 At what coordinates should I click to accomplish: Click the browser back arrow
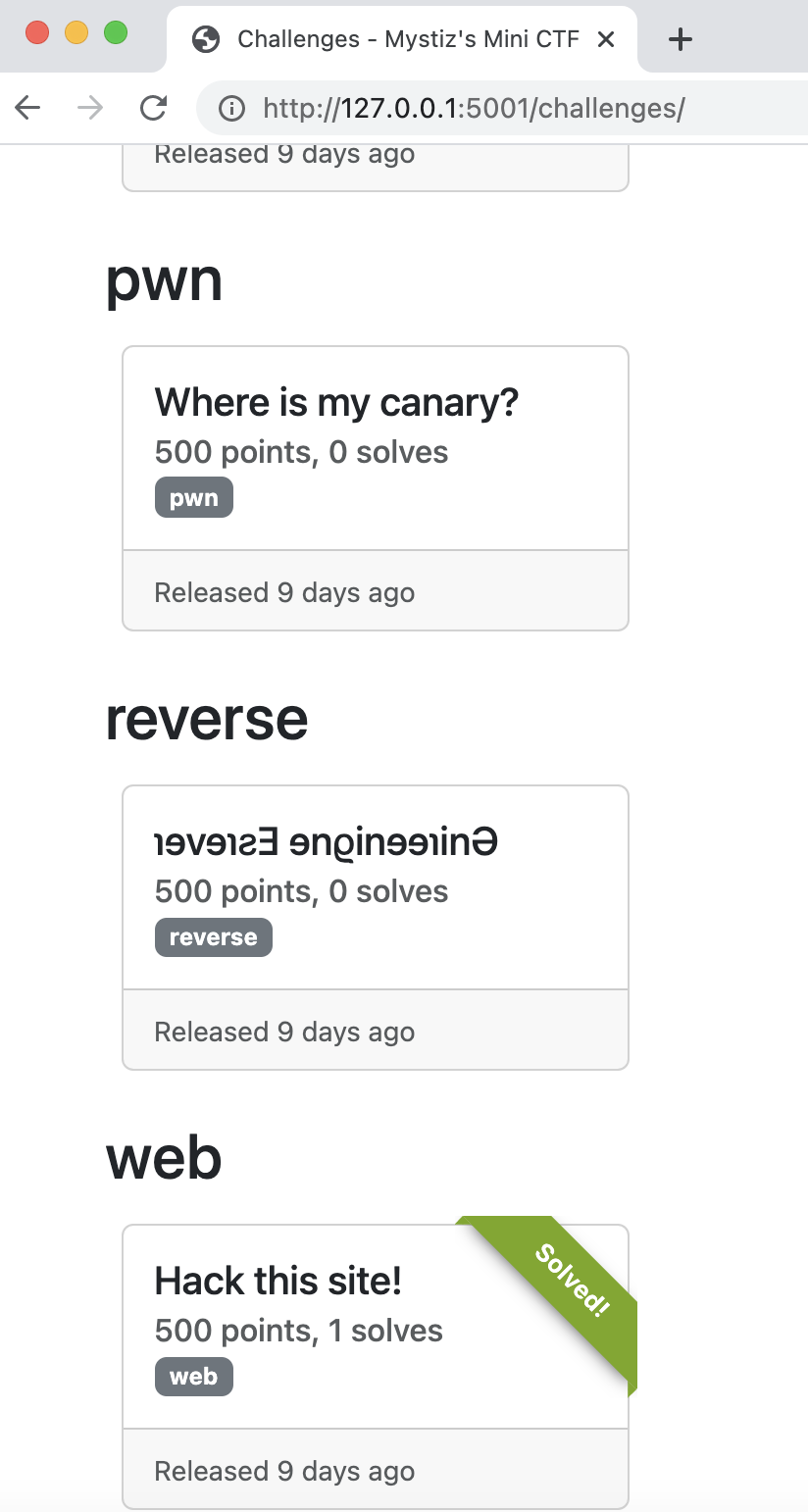[x=28, y=108]
